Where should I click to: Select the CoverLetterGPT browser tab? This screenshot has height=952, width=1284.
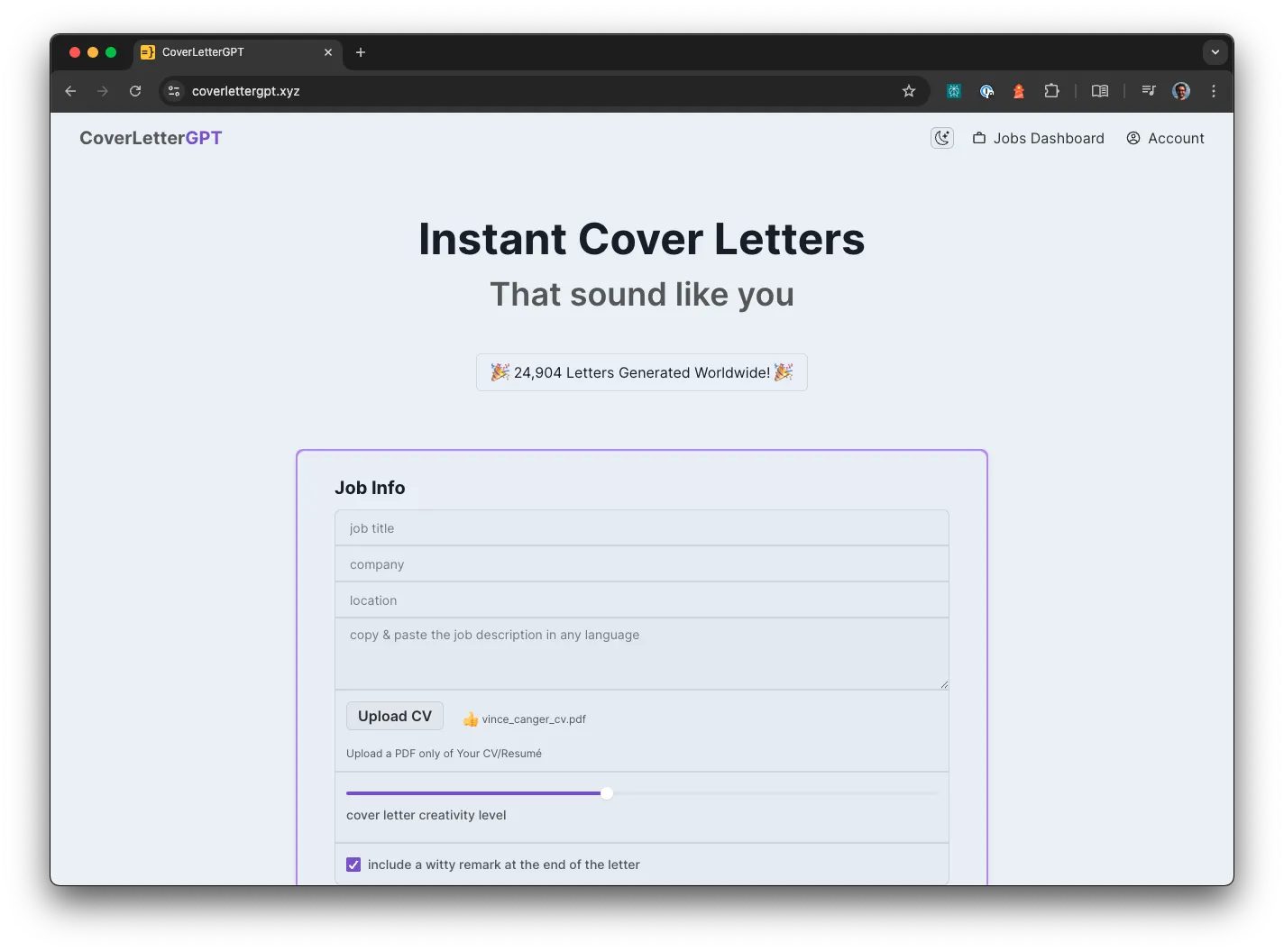(216, 51)
